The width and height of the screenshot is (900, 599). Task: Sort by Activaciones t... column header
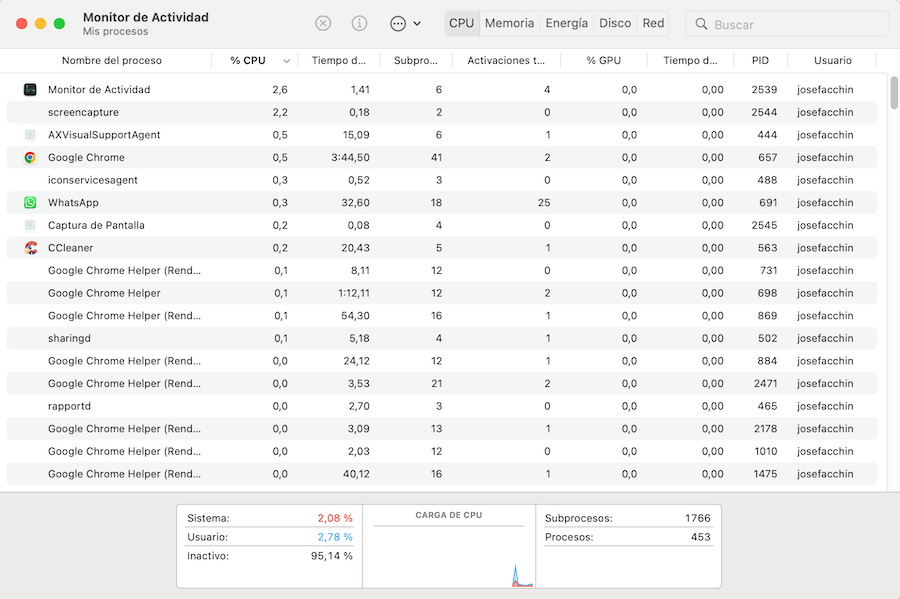[506, 60]
